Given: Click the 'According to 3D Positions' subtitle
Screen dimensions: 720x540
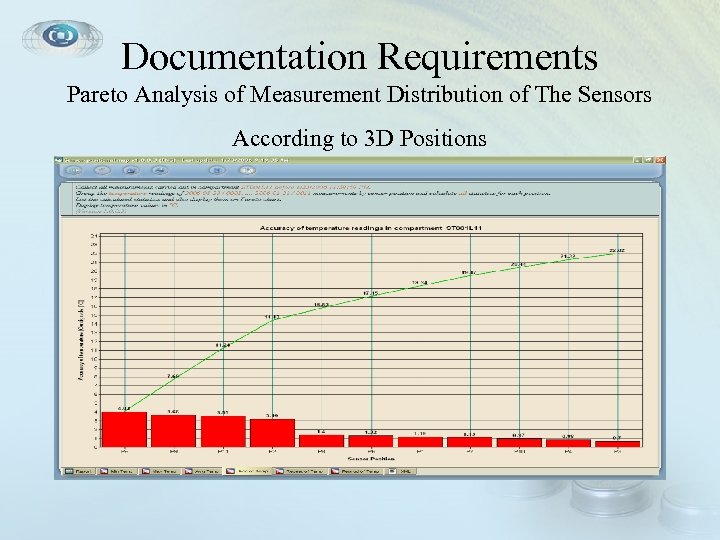Looking at the screenshot, I should pos(359,138).
